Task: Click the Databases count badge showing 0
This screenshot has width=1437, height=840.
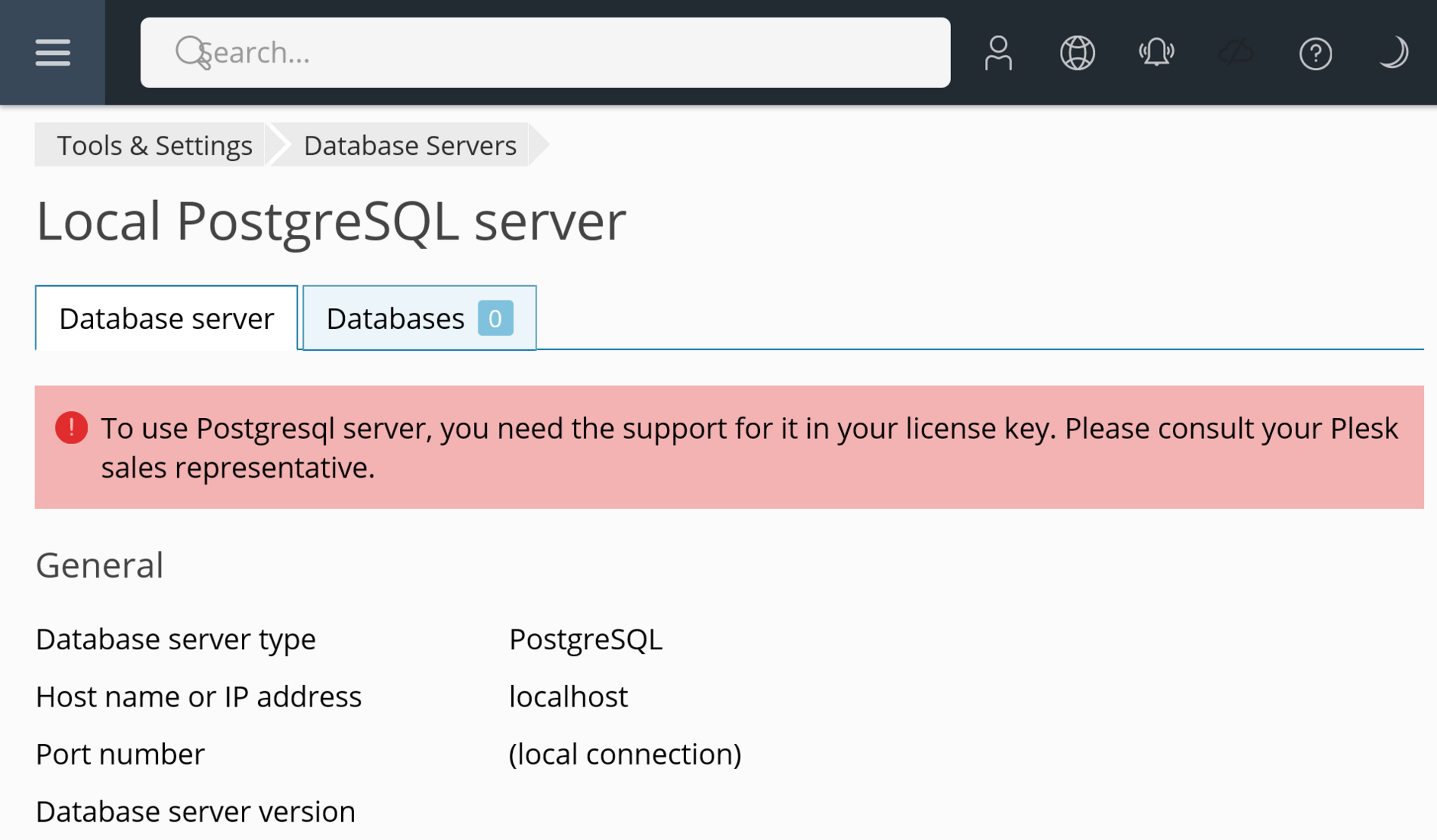Action: 495,318
